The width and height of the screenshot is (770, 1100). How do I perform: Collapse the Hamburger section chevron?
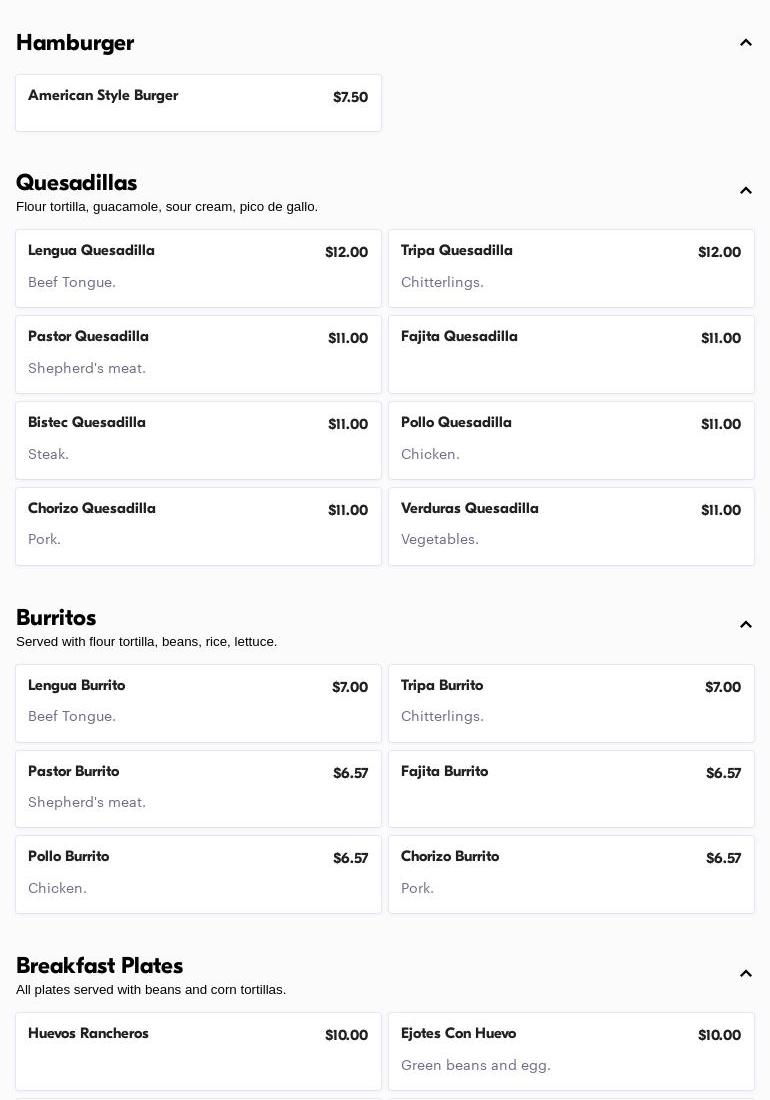click(746, 43)
